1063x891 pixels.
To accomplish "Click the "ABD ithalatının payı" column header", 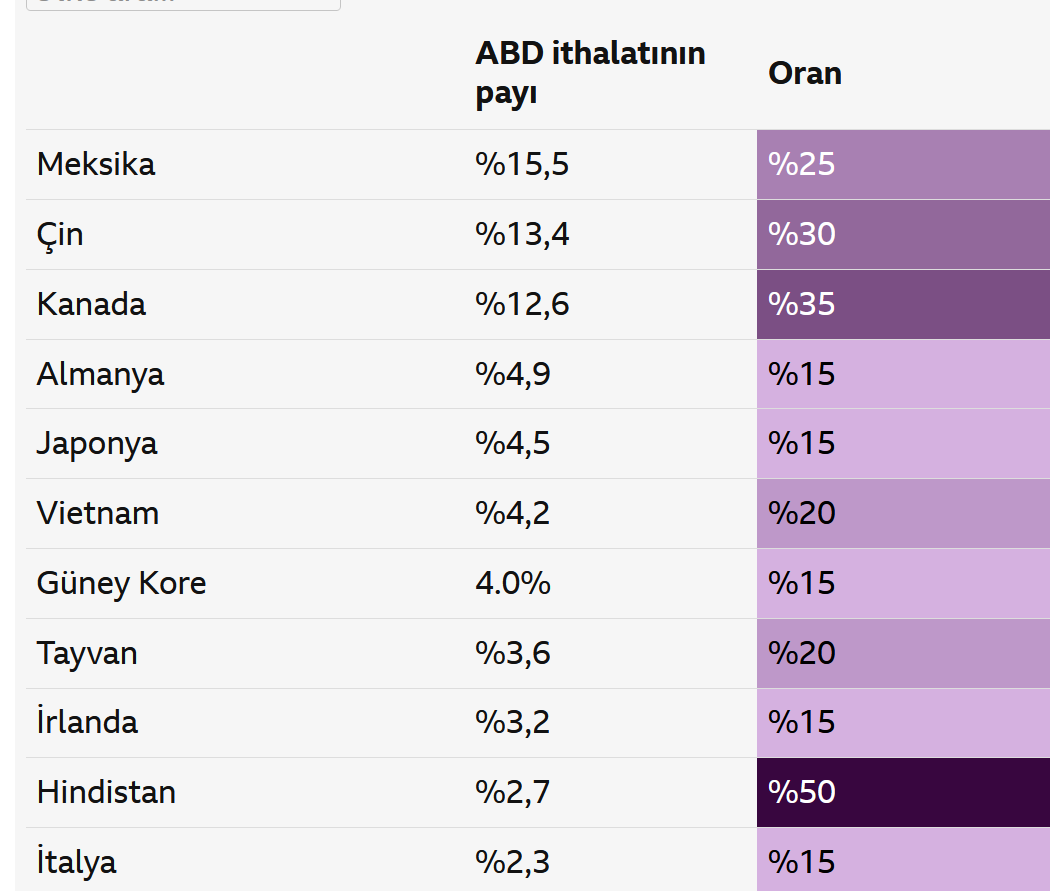I will pyautogui.click(x=590, y=73).
